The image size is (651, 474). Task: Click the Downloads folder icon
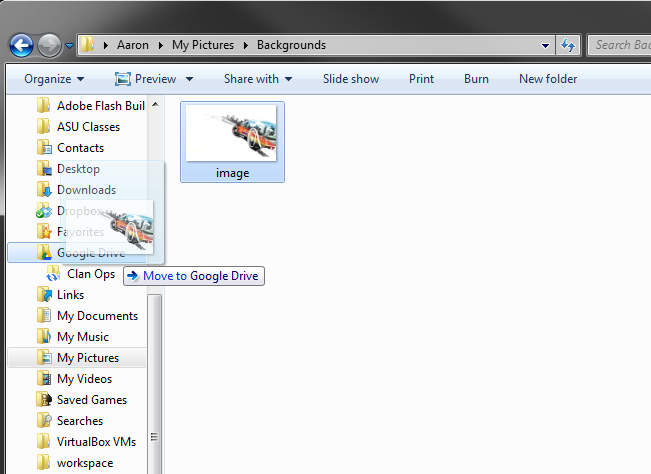44,190
